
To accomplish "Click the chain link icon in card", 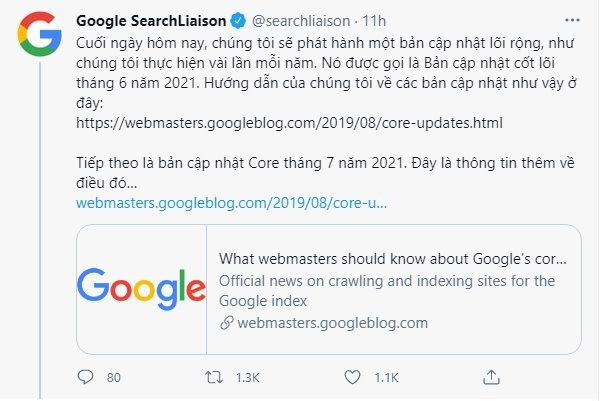I will pos(226,323).
